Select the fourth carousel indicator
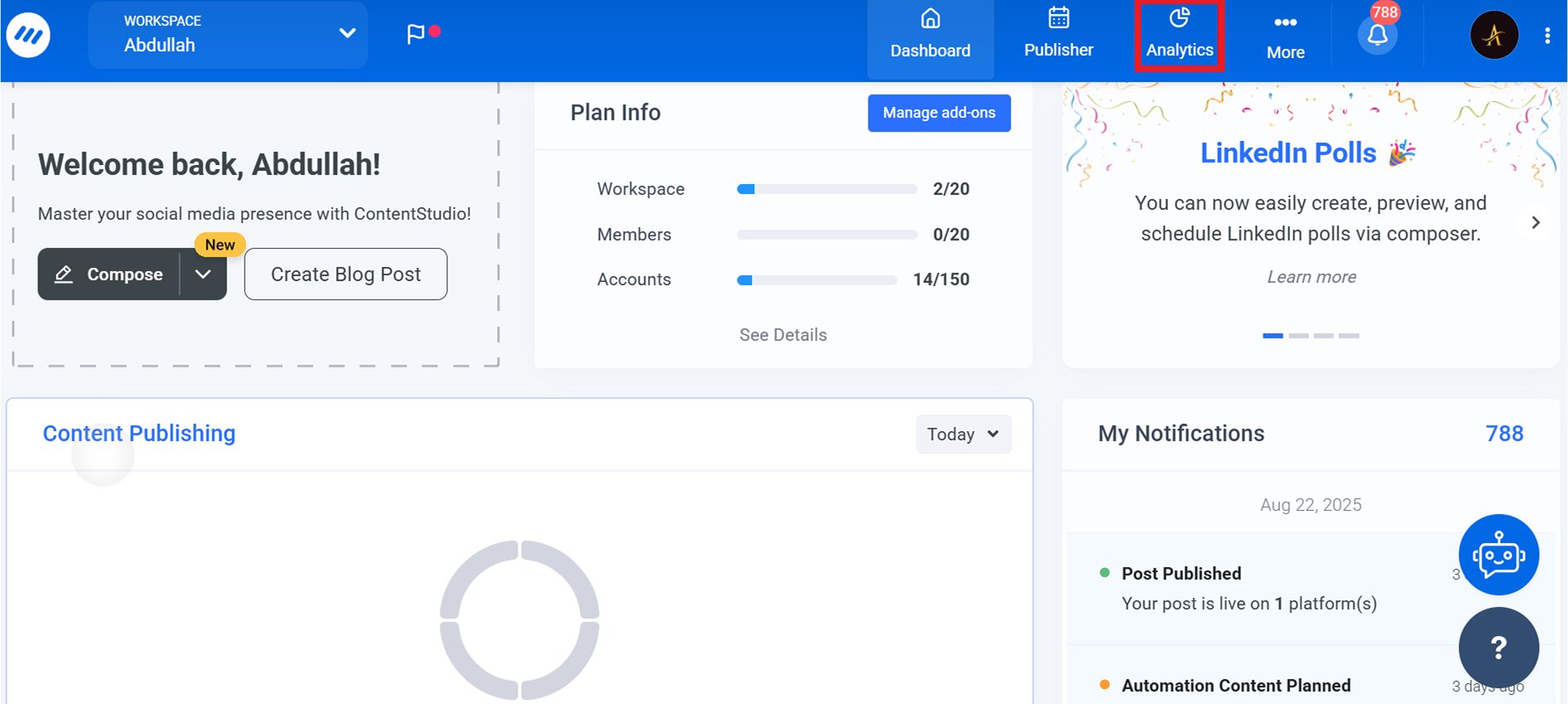This screenshot has height=704, width=1568. [x=1349, y=336]
